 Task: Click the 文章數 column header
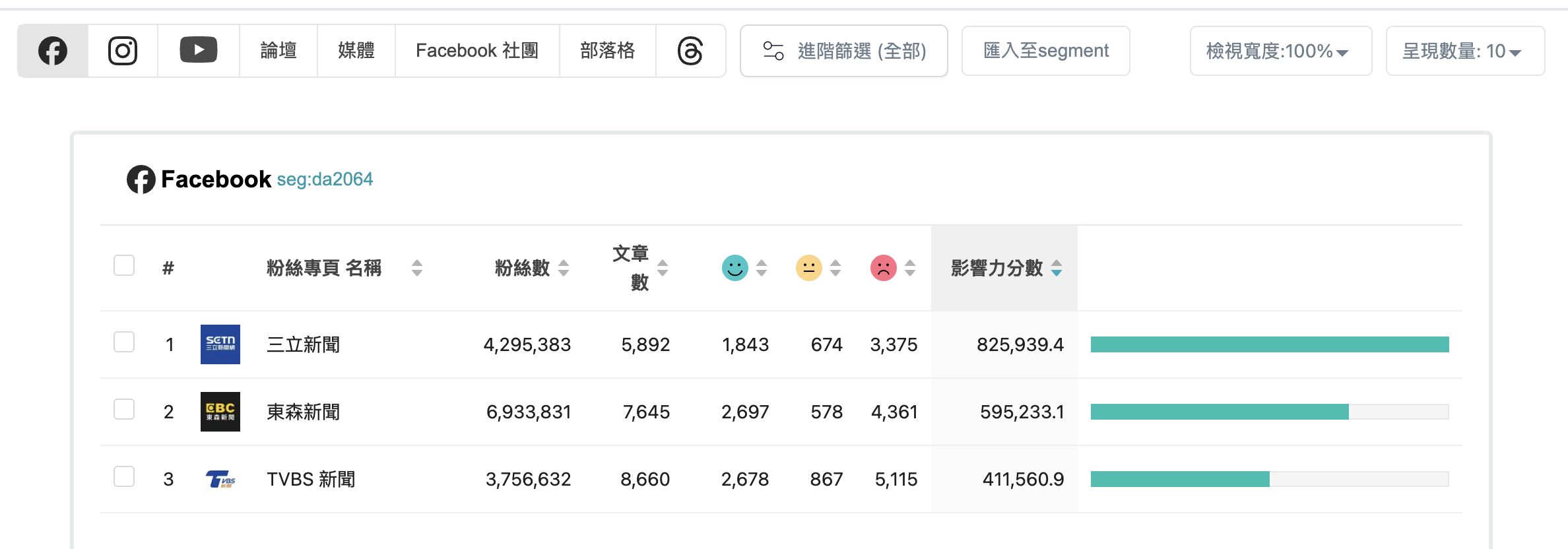click(631, 268)
